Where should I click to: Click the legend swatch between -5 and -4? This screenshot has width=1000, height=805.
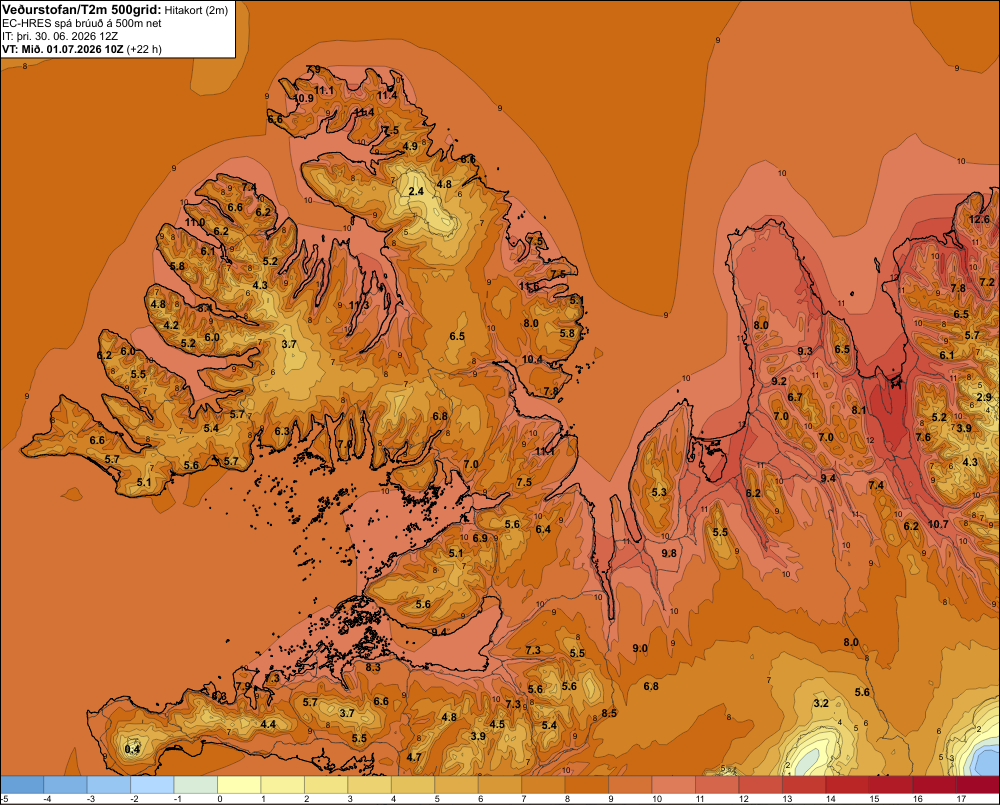pos(22,785)
